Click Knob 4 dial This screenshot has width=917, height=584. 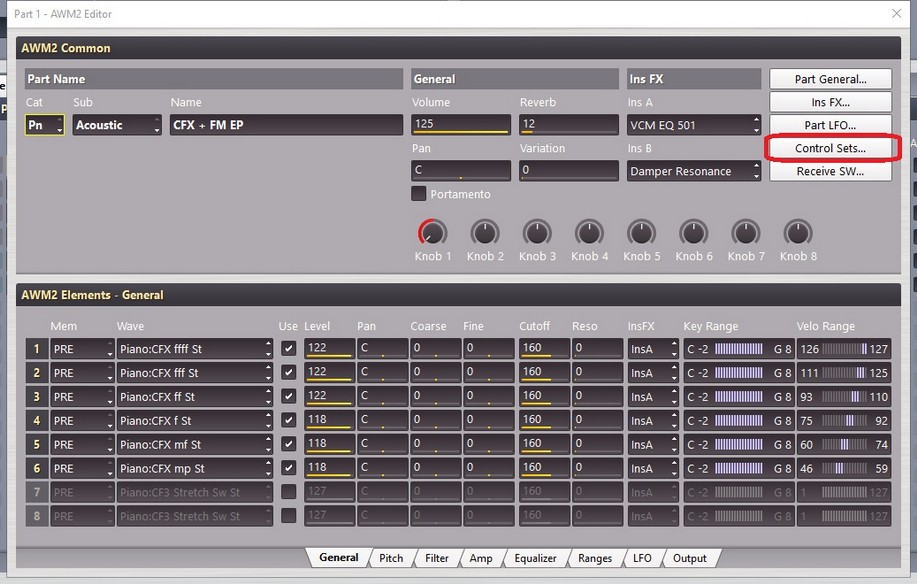pos(589,233)
